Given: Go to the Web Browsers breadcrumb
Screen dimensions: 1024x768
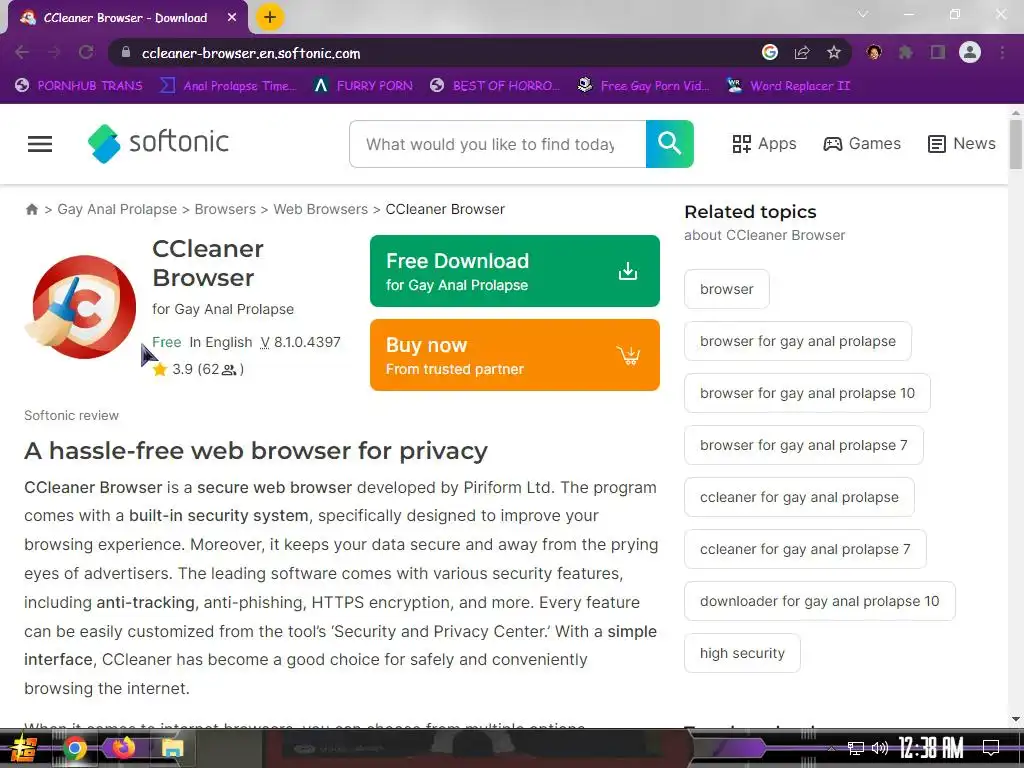Looking at the screenshot, I should [321, 209].
